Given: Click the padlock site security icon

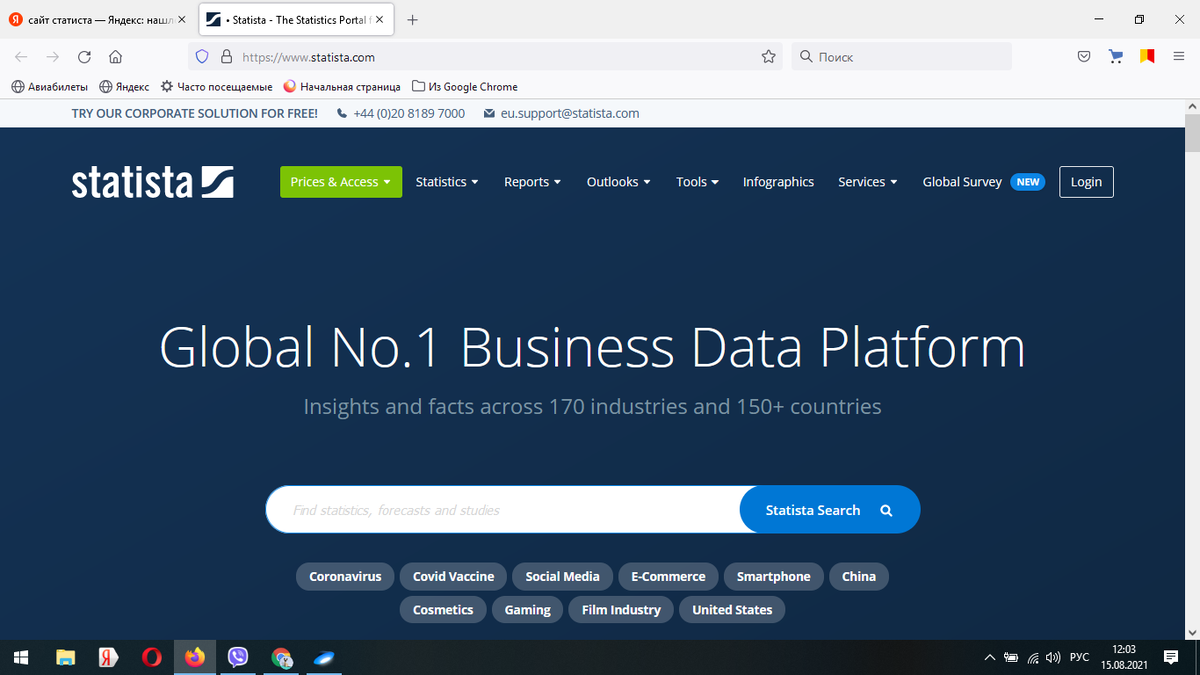Looking at the screenshot, I should point(226,57).
